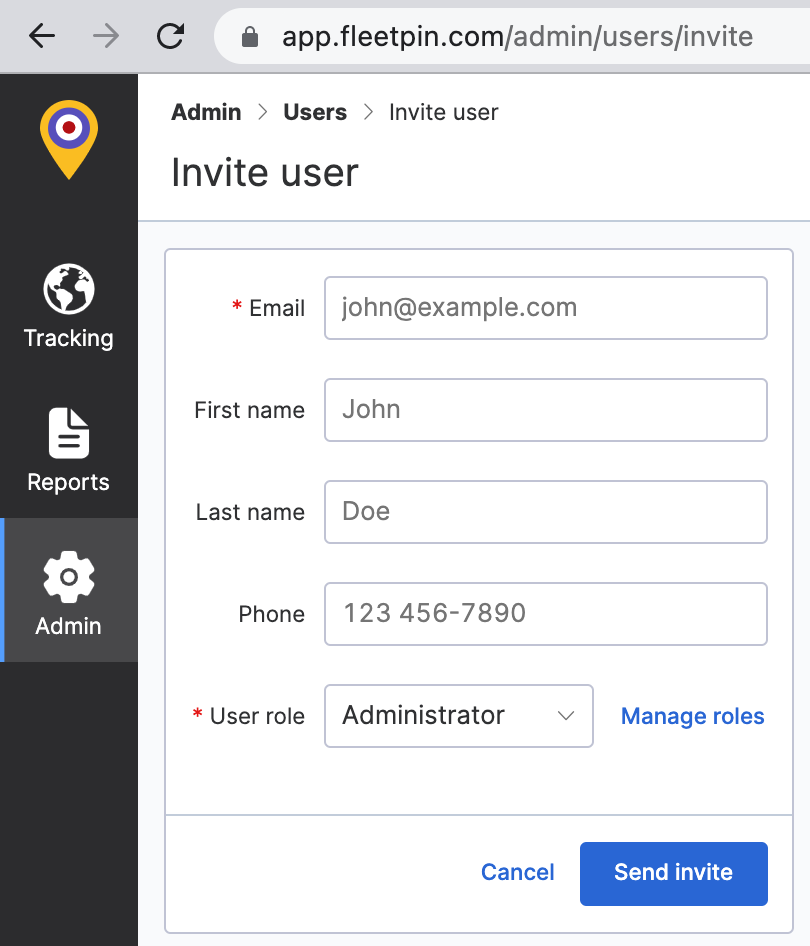Viewport: 810px width, 946px height.
Task: Cancel the user invitation
Action: point(517,873)
